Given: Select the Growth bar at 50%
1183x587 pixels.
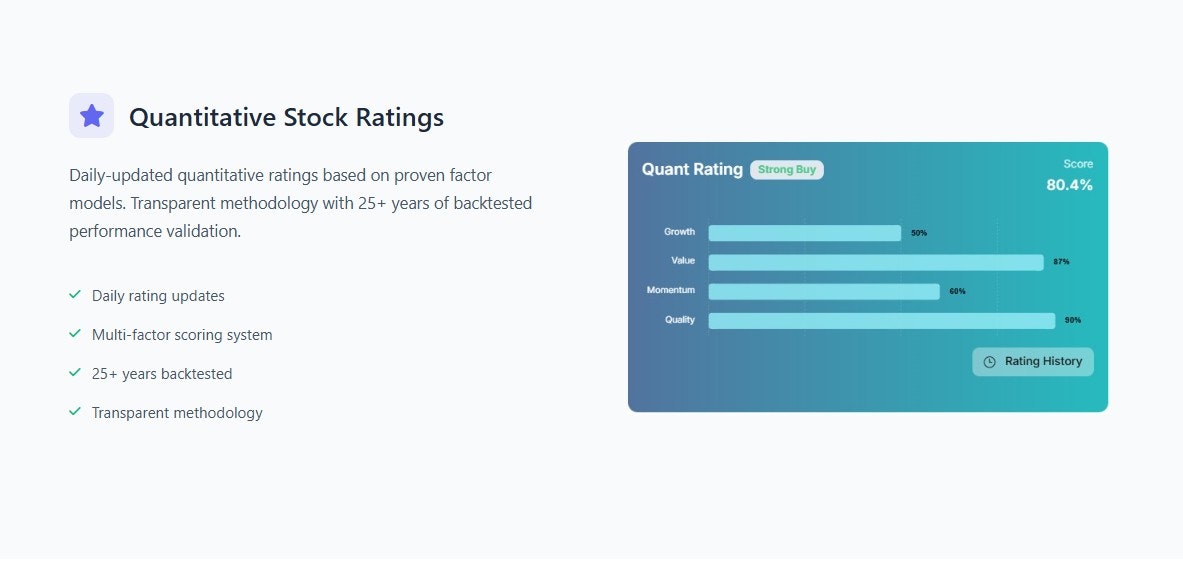Looking at the screenshot, I should pos(804,233).
